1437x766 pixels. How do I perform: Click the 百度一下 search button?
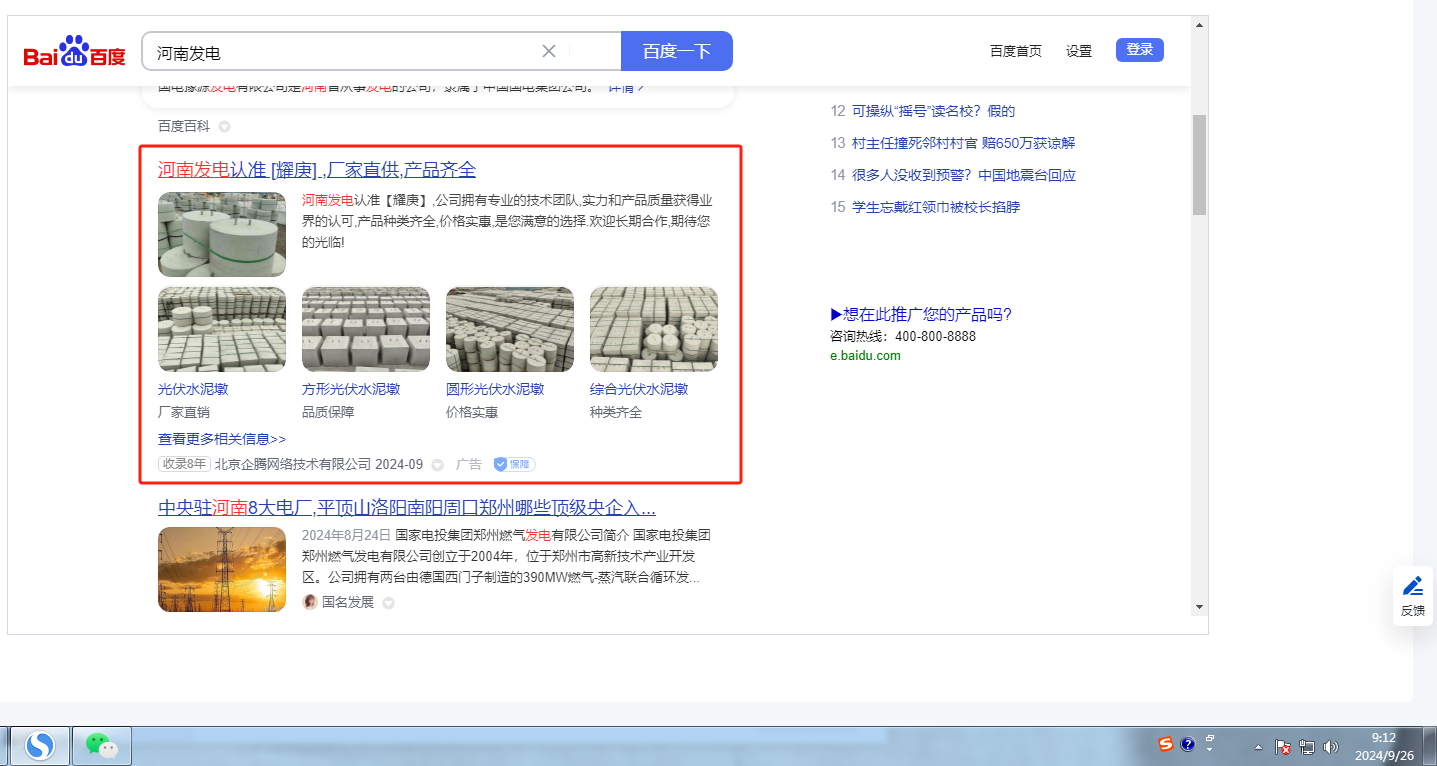(x=677, y=51)
